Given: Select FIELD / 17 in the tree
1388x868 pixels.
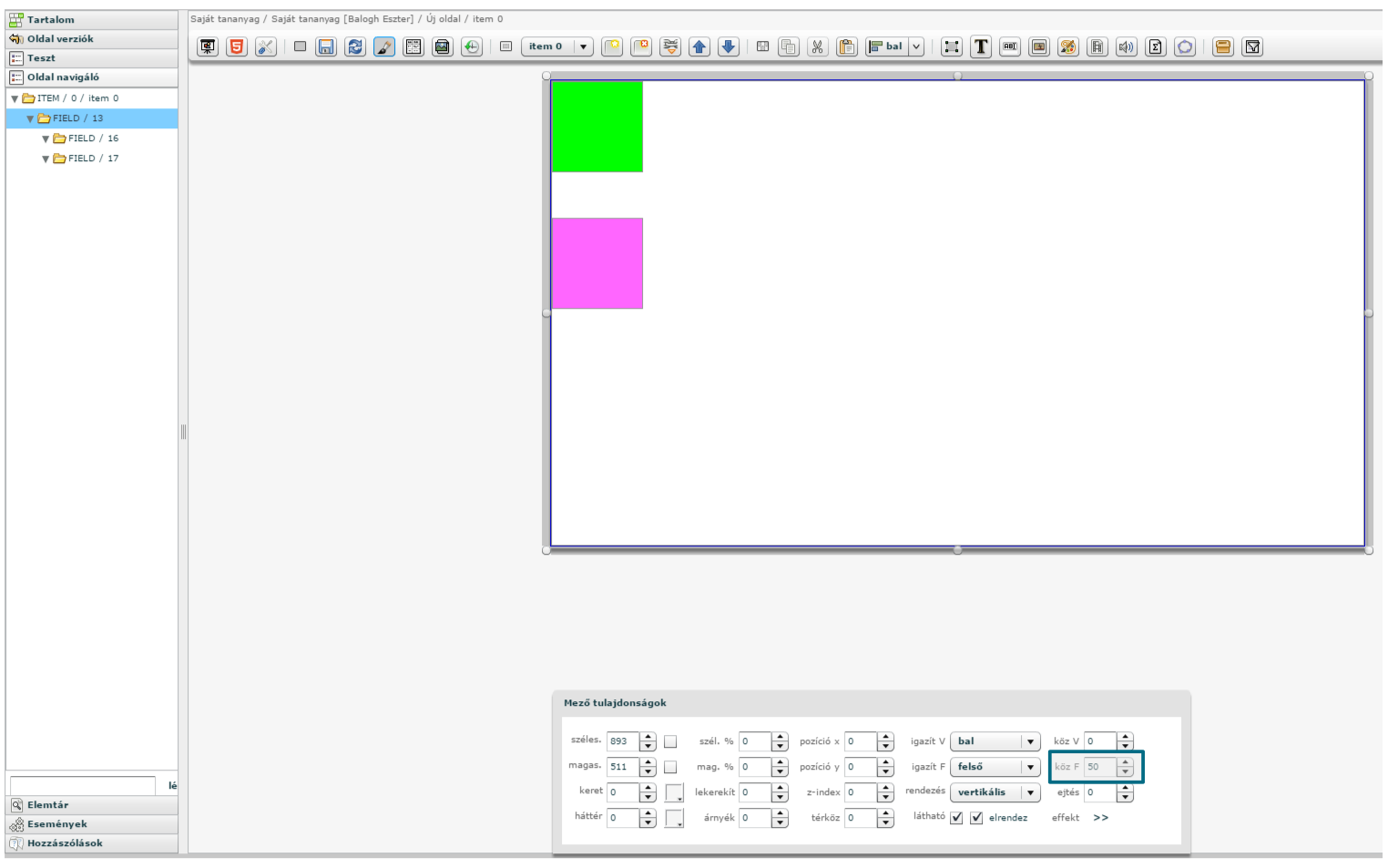Looking at the screenshot, I should tap(93, 158).
